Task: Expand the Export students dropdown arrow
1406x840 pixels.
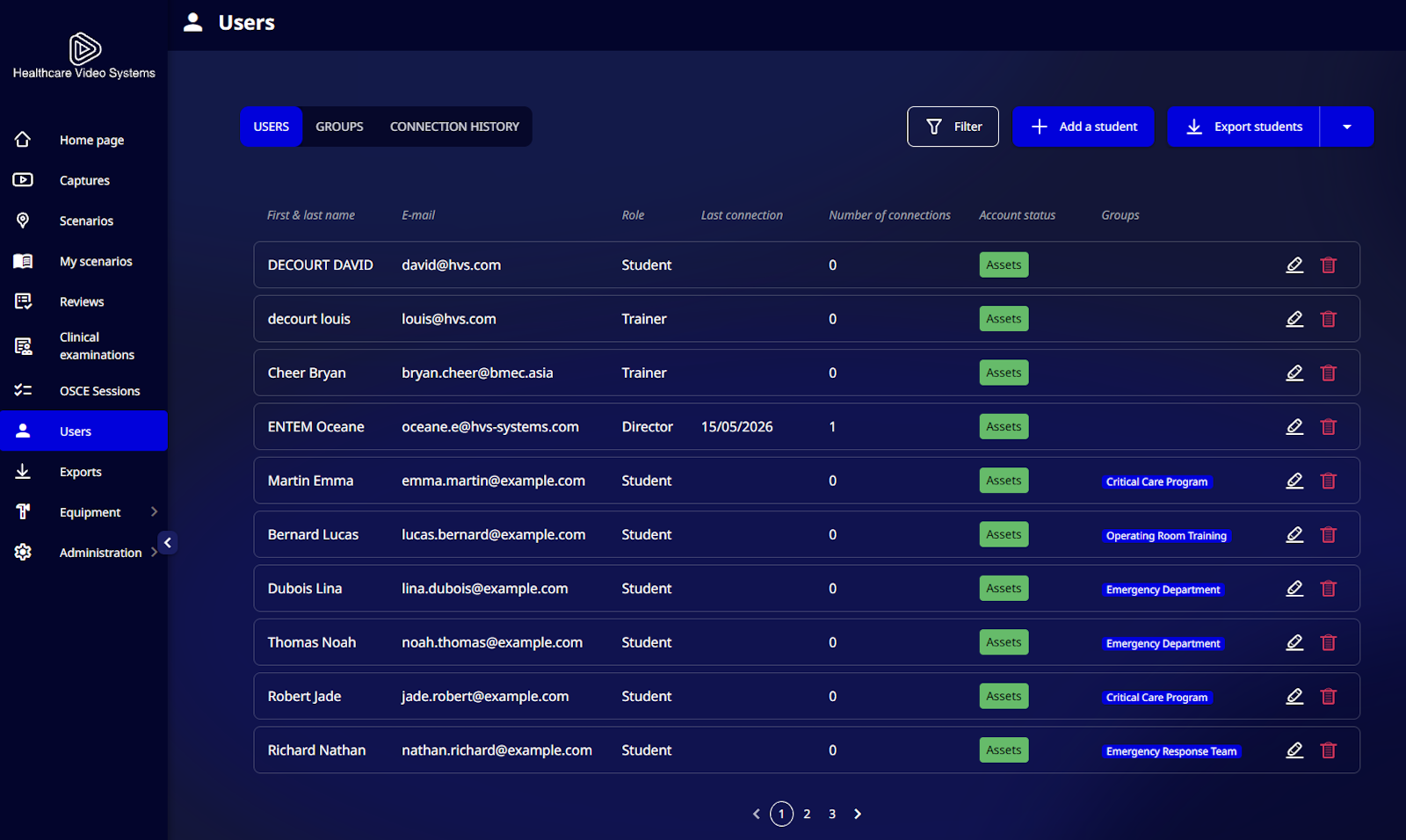Action: 1346,127
